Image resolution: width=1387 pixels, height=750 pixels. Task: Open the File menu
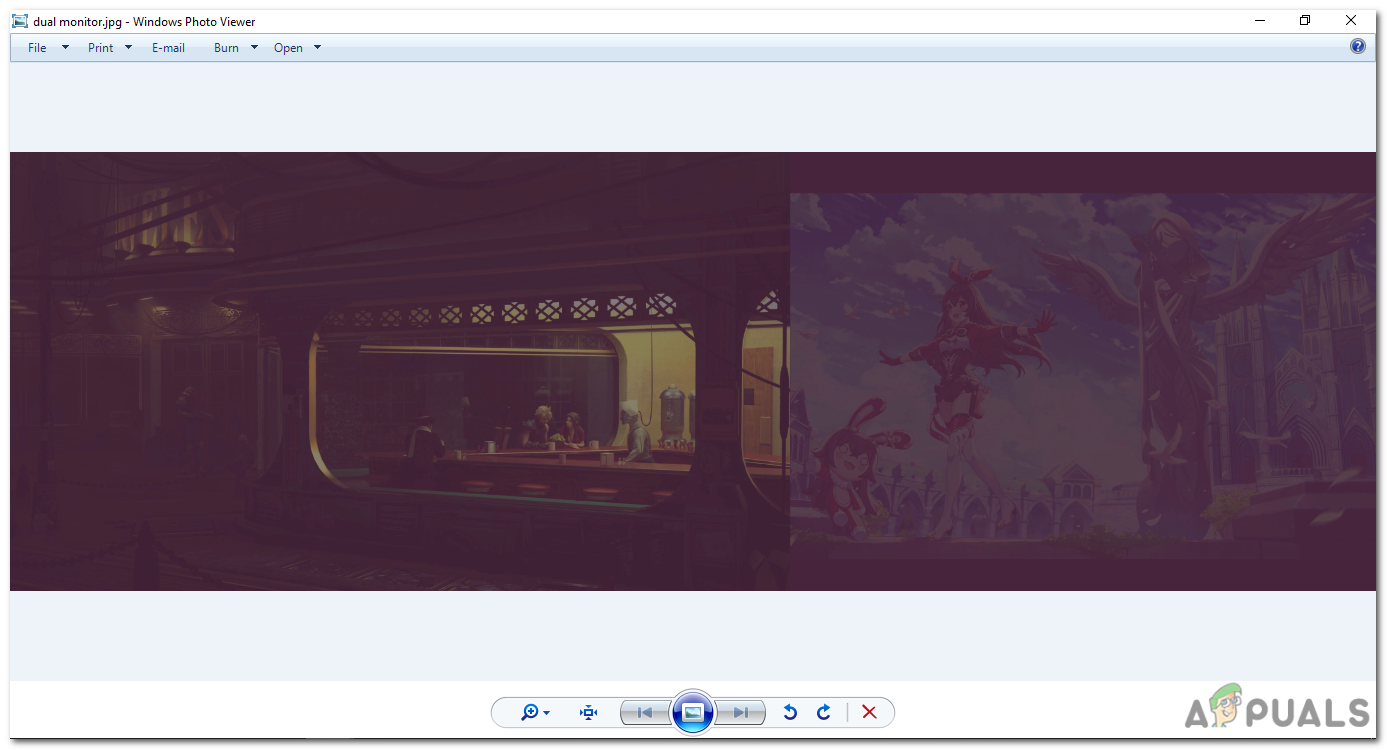pos(36,47)
